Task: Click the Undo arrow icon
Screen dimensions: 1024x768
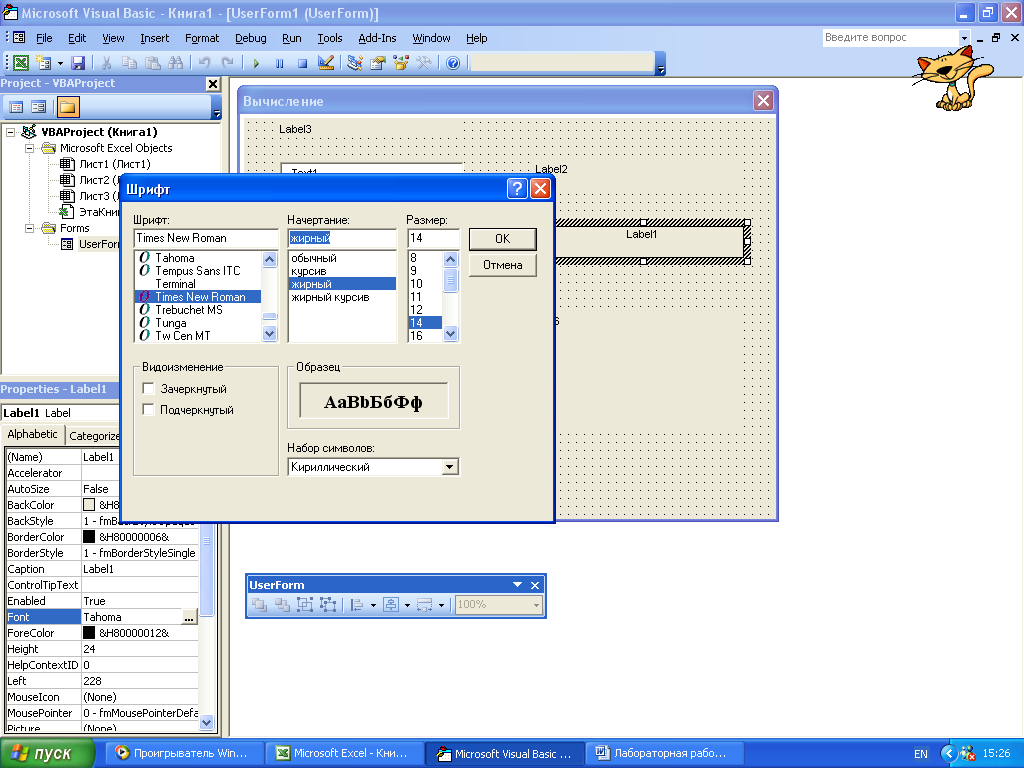Action: [x=204, y=63]
